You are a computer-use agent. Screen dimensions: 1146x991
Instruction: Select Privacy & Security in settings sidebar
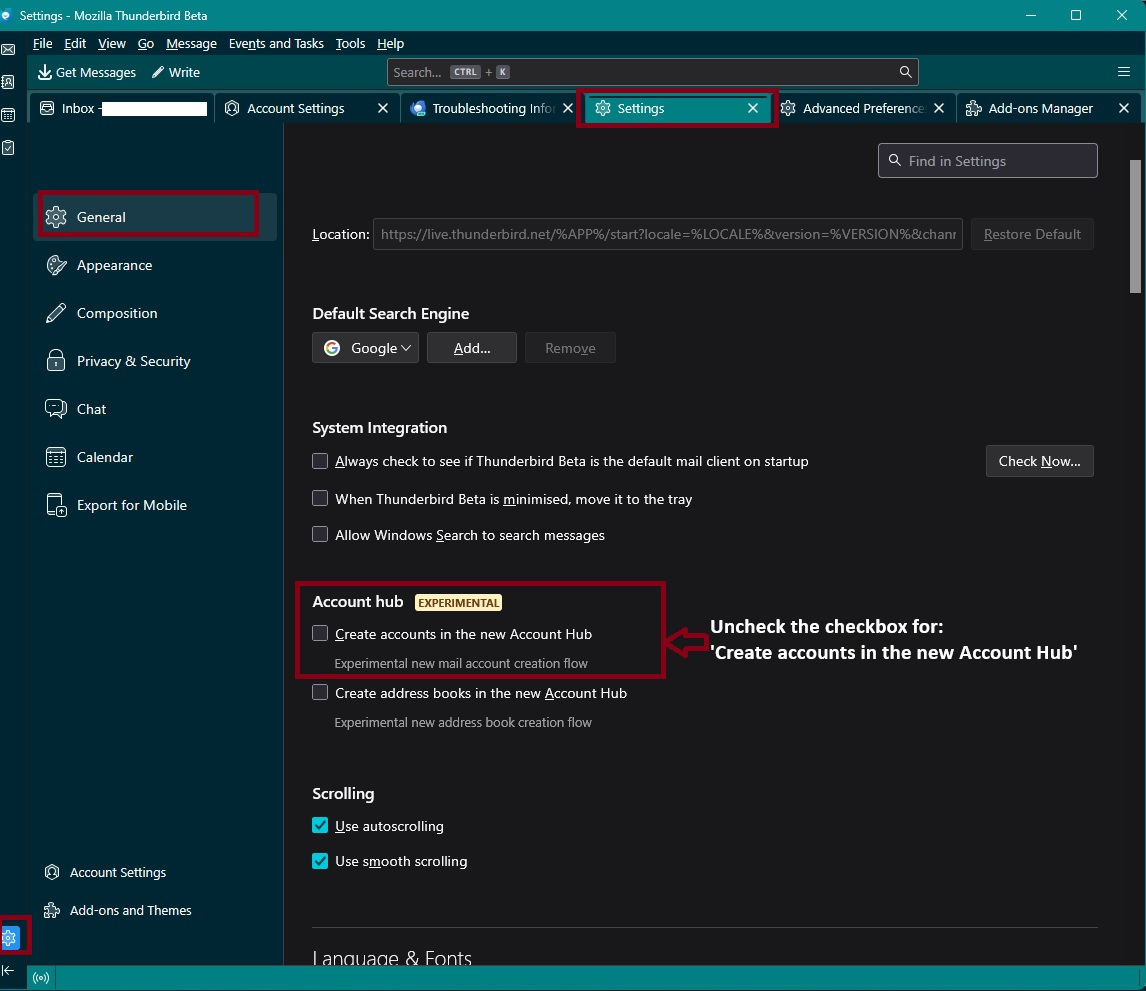tap(133, 361)
